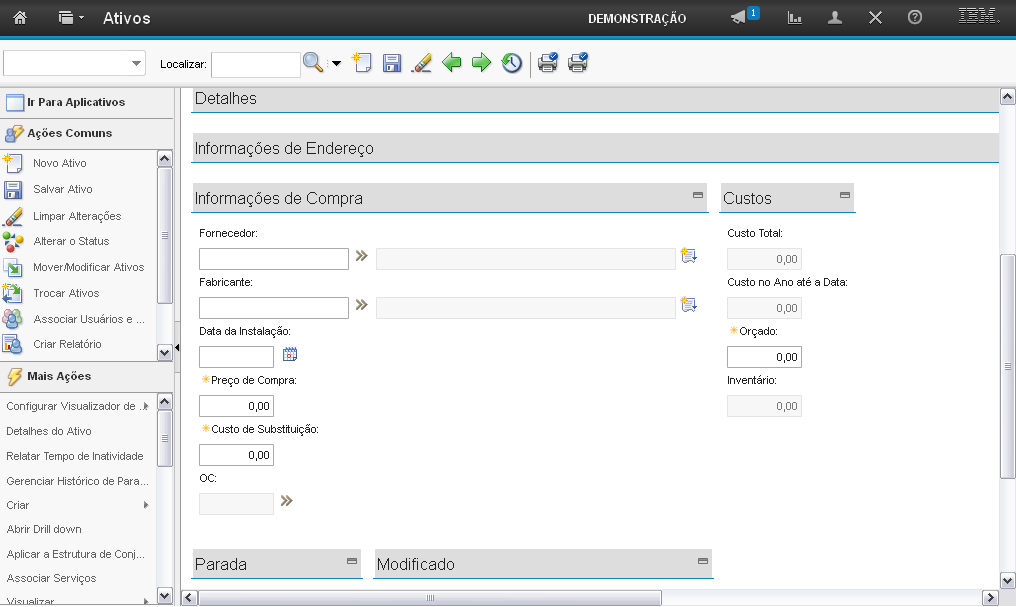Click the home icon in header
Screen dimensions: 1016x607
pos(19,18)
